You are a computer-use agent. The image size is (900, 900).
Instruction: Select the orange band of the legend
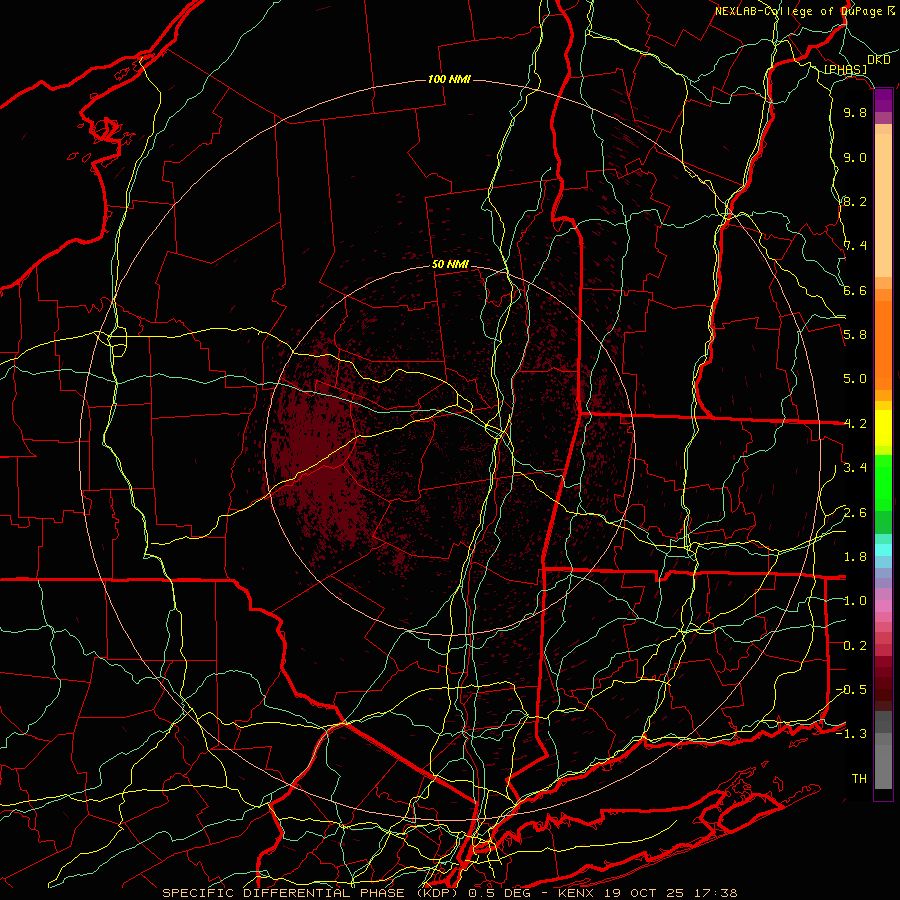click(x=883, y=345)
